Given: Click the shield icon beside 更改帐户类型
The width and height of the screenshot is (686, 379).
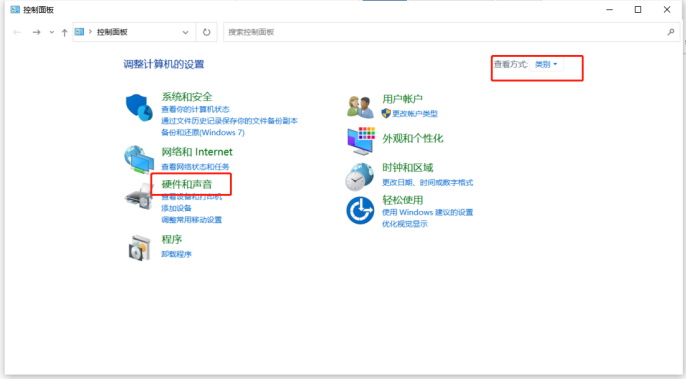Looking at the screenshot, I should click(386, 113).
